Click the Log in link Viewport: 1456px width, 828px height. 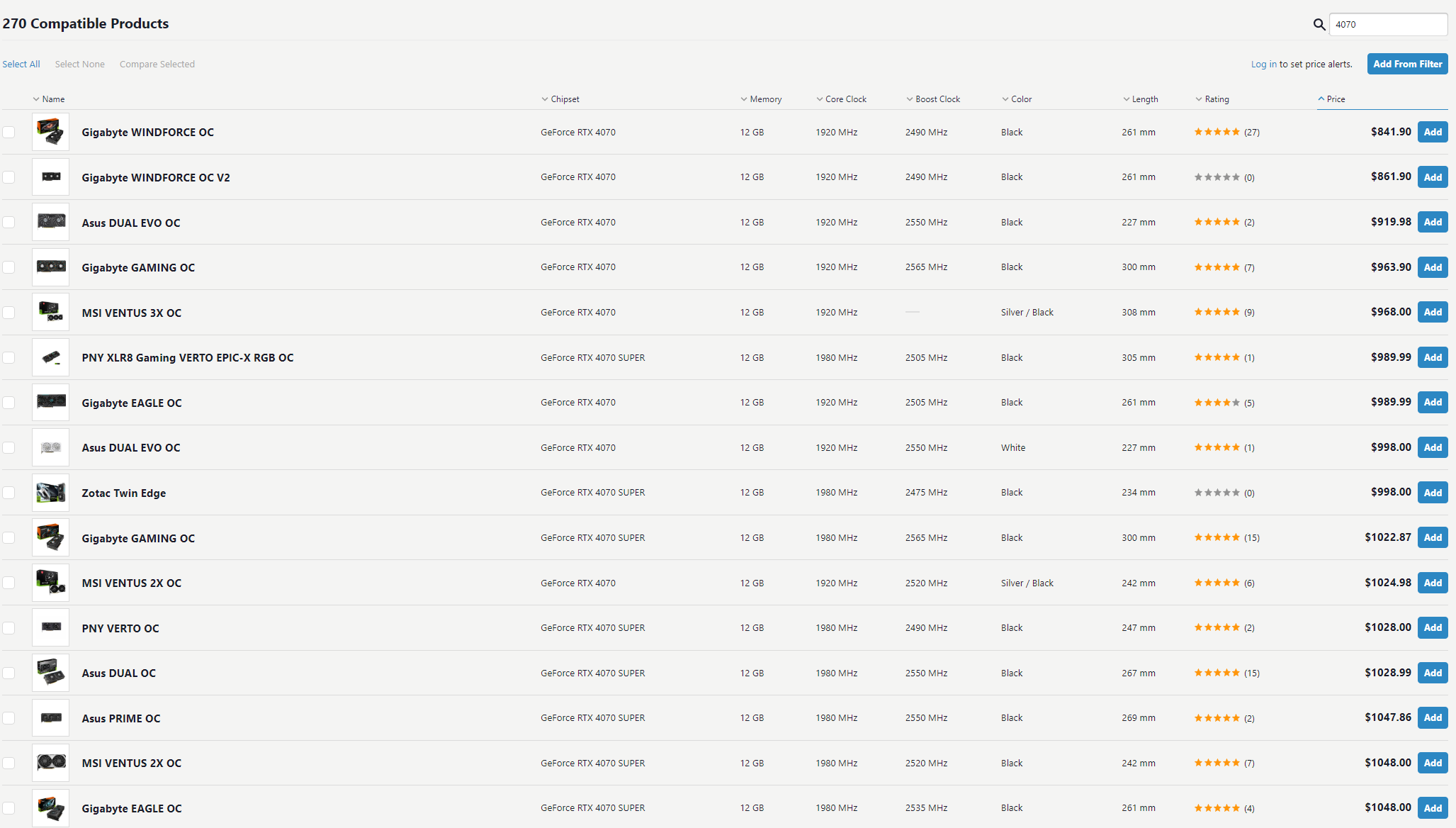pos(1263,65)
